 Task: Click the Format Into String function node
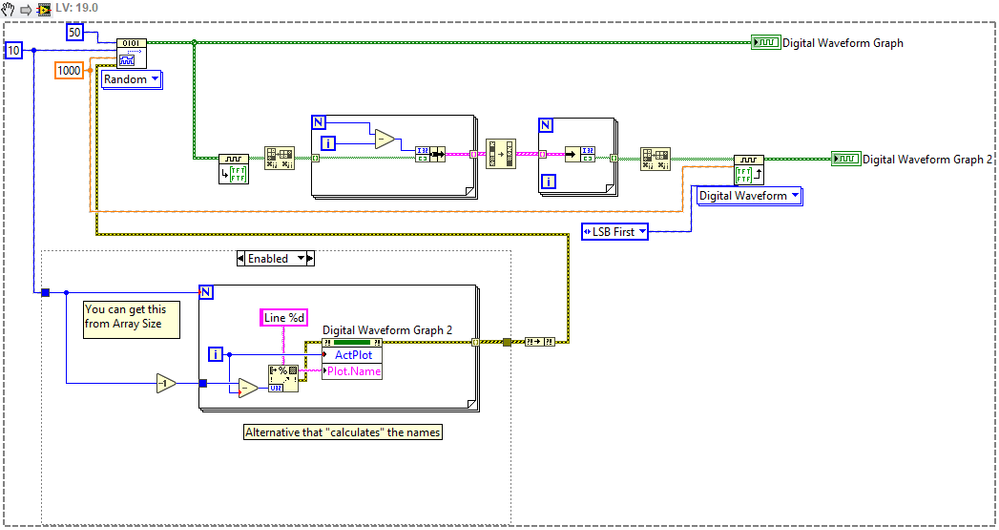(282, 378)
